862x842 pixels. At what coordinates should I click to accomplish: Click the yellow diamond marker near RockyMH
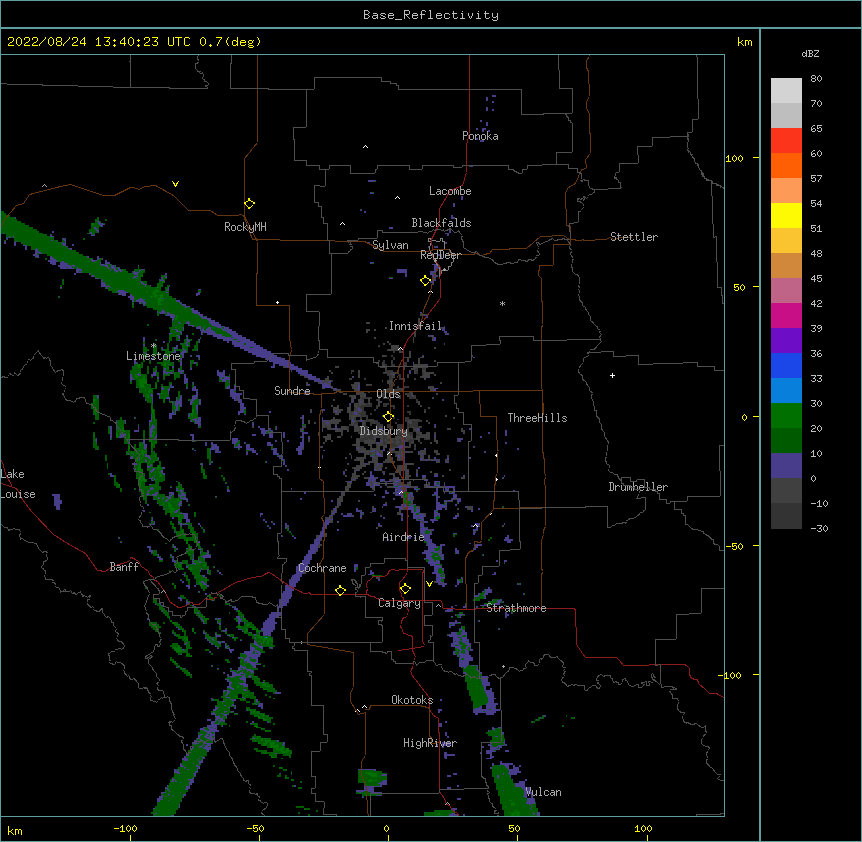coord(250,204)
